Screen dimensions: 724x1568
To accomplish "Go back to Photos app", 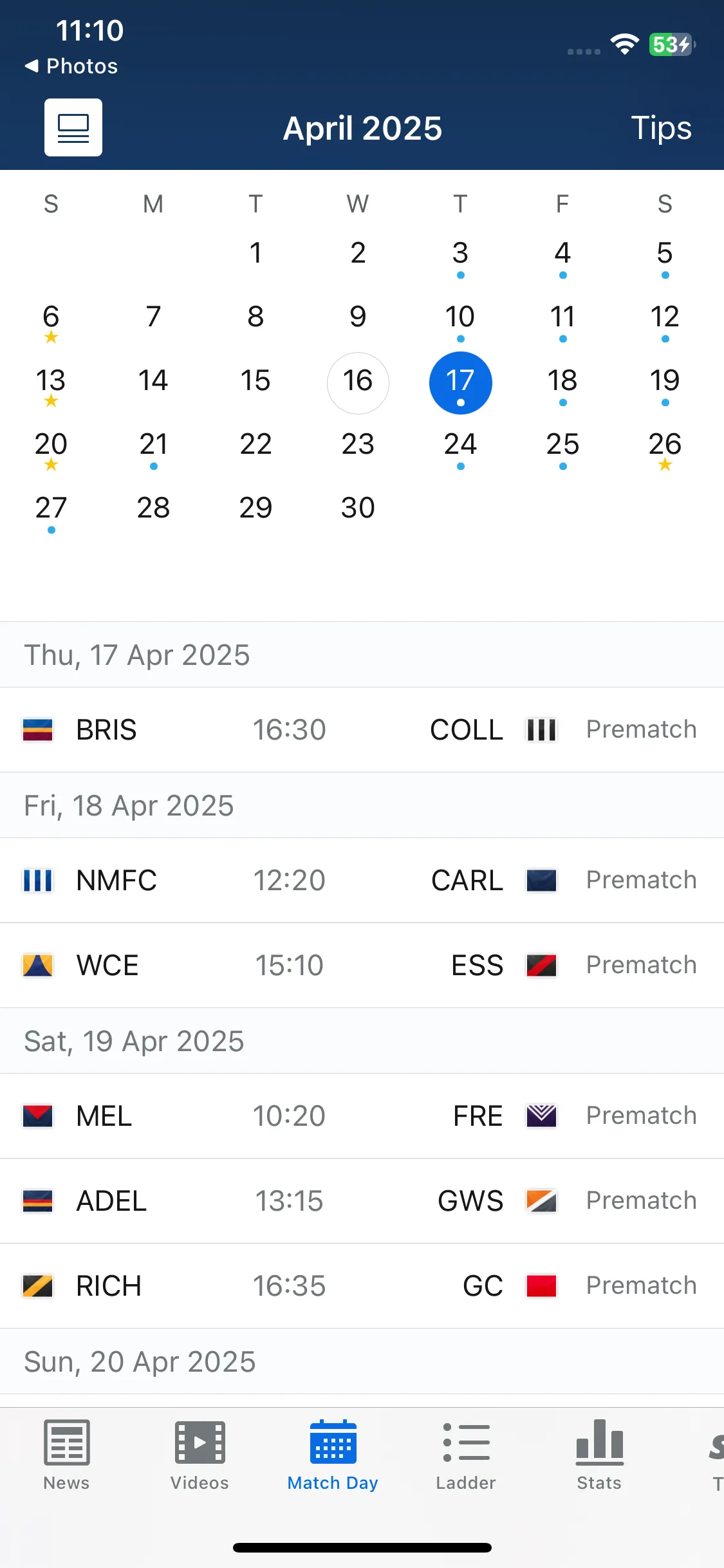I will click(71, 66).
